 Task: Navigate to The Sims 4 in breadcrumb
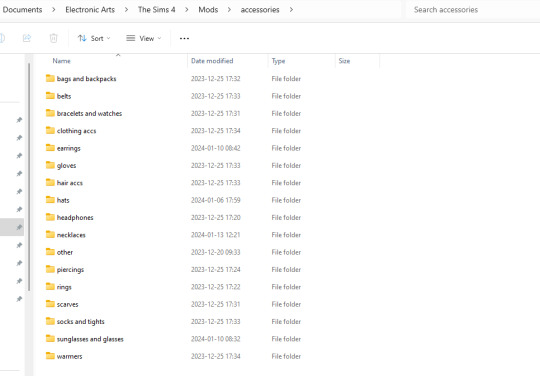point(157,10)
